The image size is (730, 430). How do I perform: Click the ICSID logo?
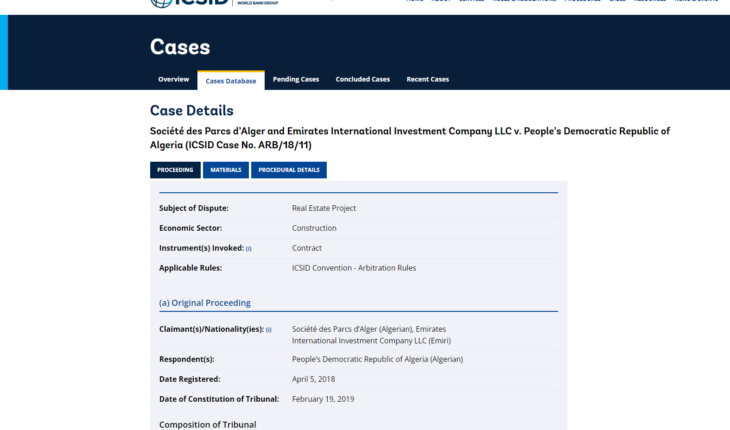tap(214, 3)
